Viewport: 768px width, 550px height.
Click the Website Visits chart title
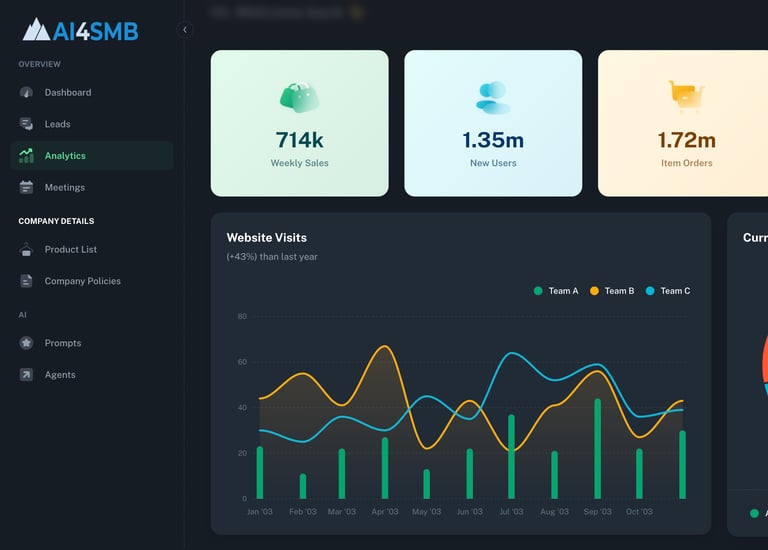tap(266, 238)
